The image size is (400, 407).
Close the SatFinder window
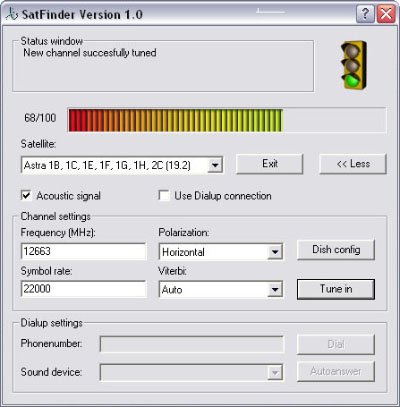pyautogui.click(x=386, y=14)
